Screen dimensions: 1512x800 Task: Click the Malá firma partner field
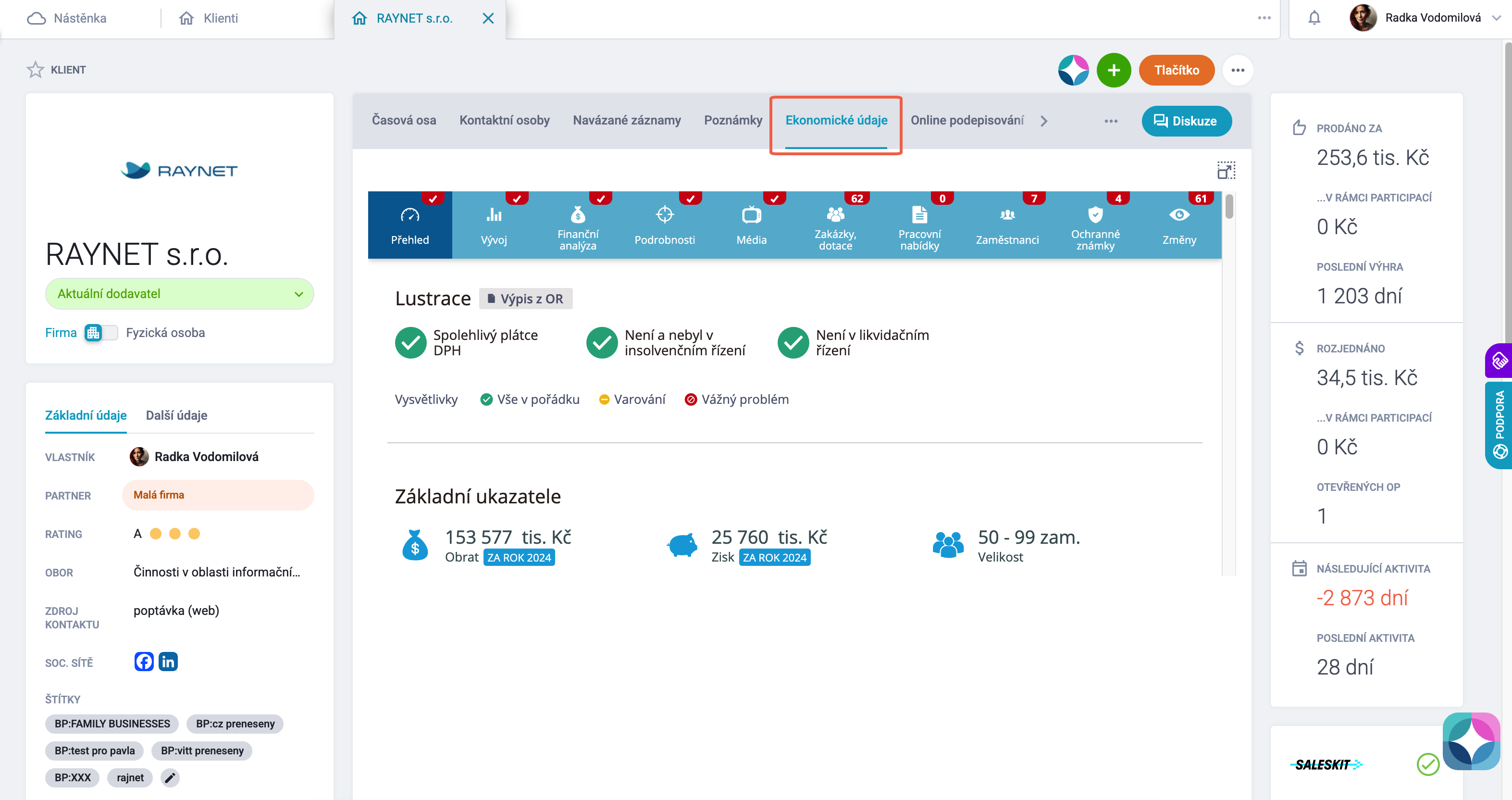tap(218, 495)
